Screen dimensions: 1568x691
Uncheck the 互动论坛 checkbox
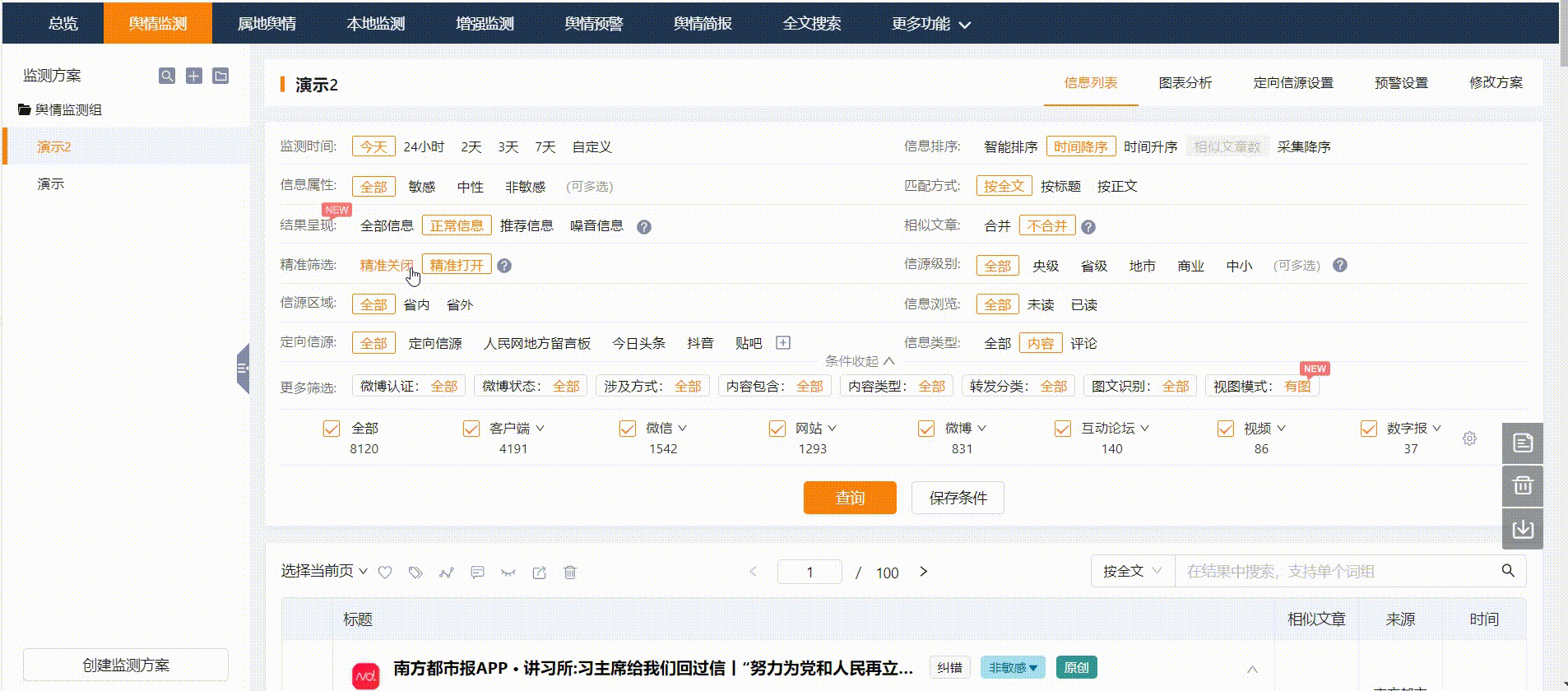1063,429
